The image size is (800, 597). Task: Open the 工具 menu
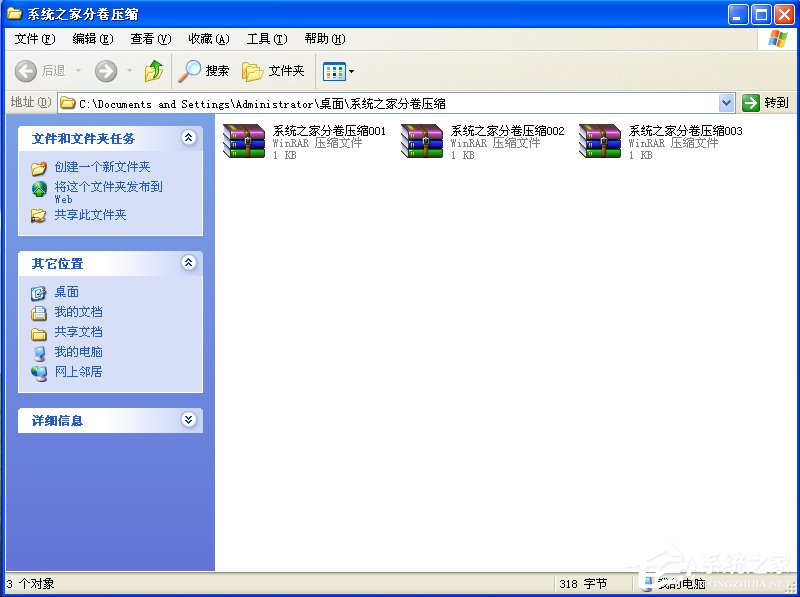(x=264, y=38)
